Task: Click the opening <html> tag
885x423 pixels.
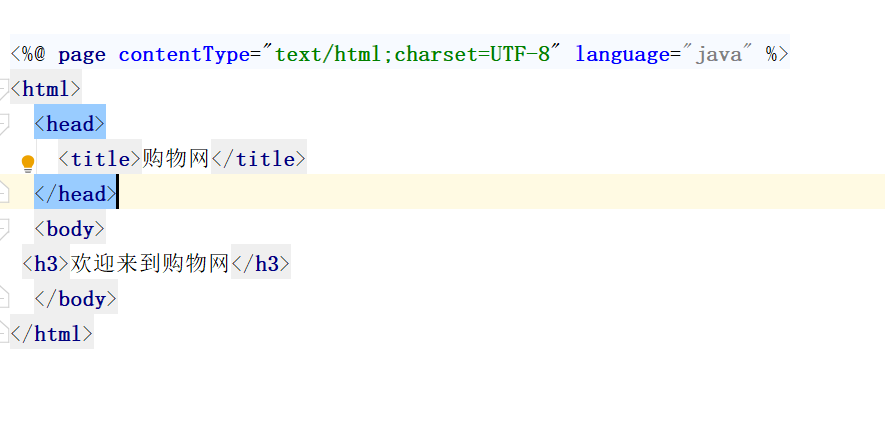Action: click(46, 89)
